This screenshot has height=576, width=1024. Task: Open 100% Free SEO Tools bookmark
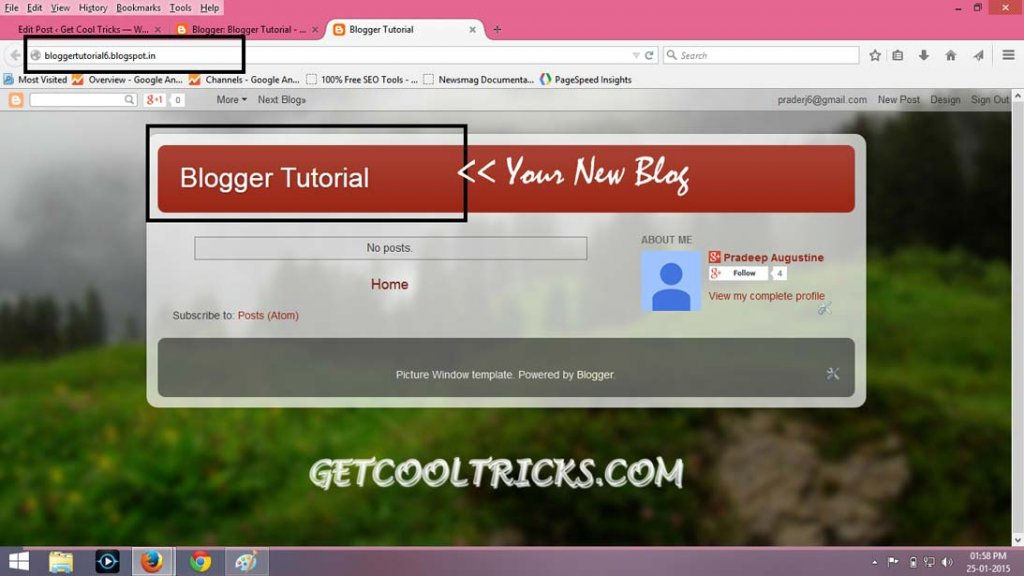point(362,80)
